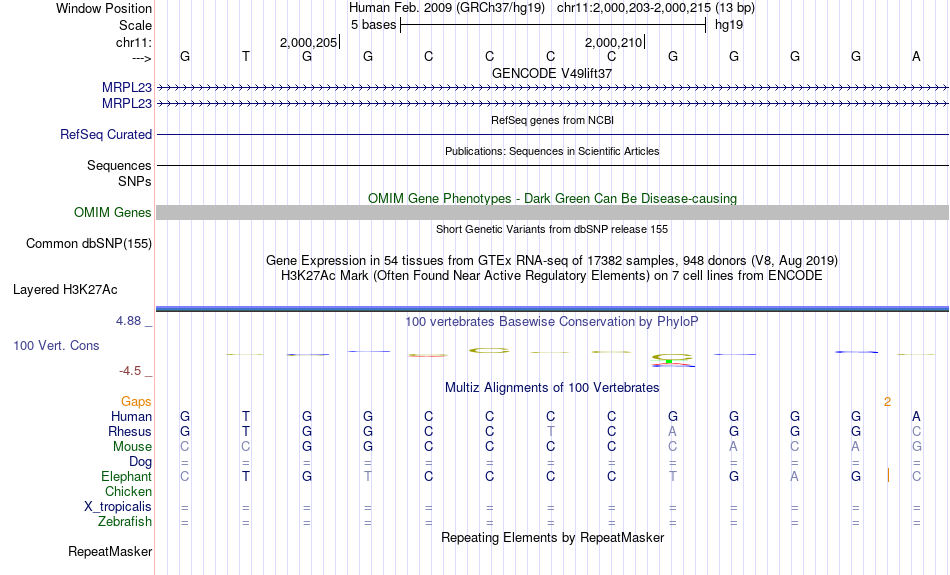This screenshot has width=950, height=575.
Task: Click the 5 bases scale text
Action: click(x=373, y=25)
